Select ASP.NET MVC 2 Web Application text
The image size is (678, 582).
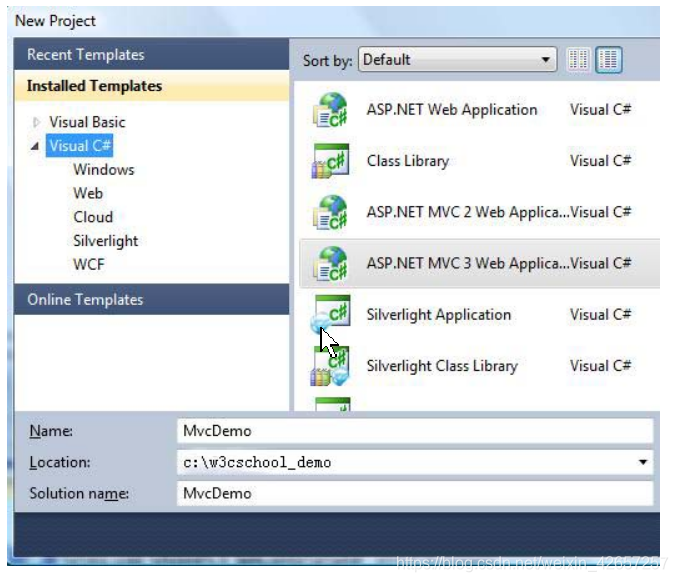coord(468,212)
